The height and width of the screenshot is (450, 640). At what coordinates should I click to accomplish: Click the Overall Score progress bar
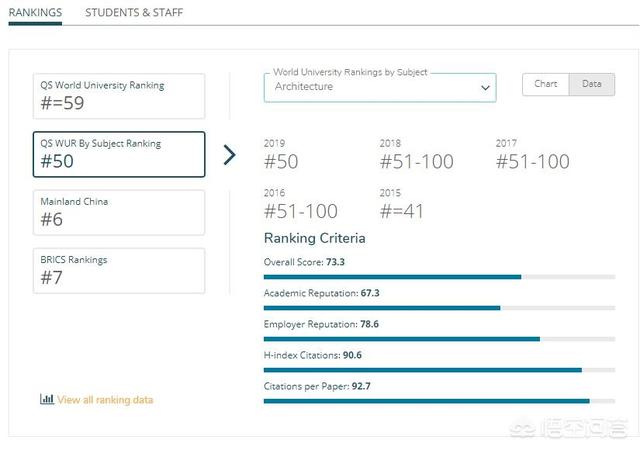tap(439, 277)
